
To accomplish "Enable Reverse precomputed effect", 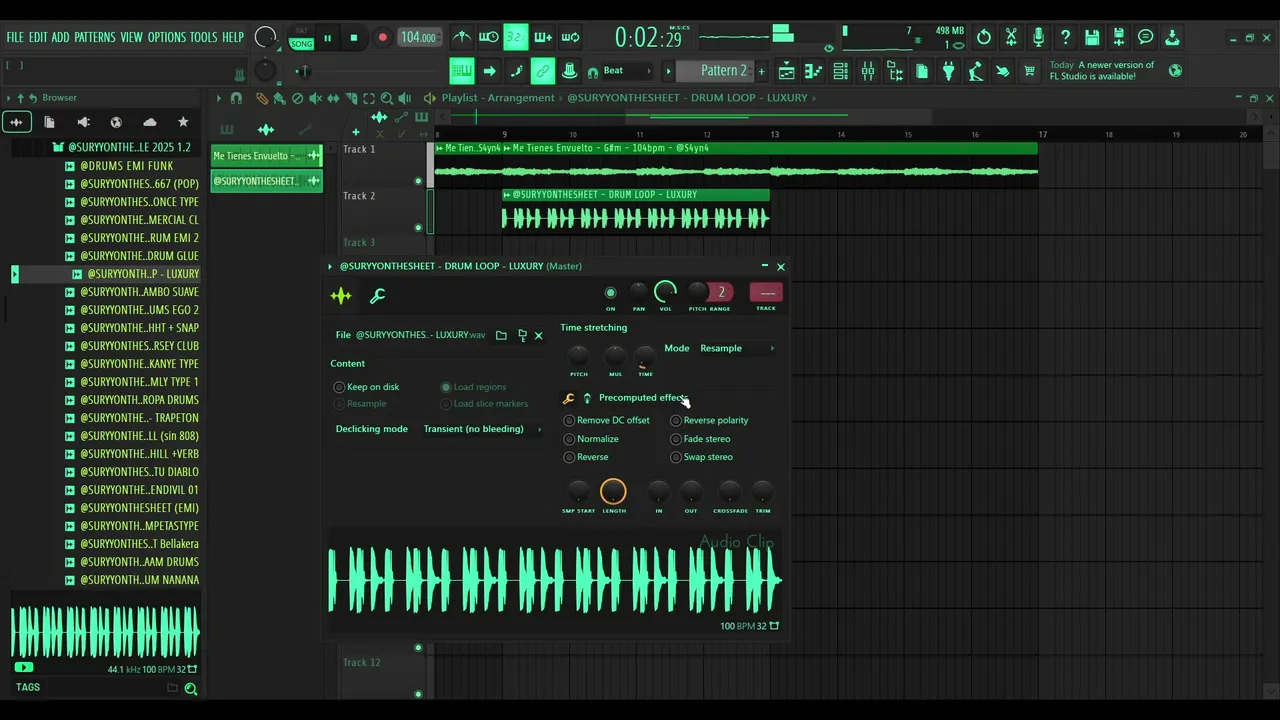I will (x=587, y=457).
